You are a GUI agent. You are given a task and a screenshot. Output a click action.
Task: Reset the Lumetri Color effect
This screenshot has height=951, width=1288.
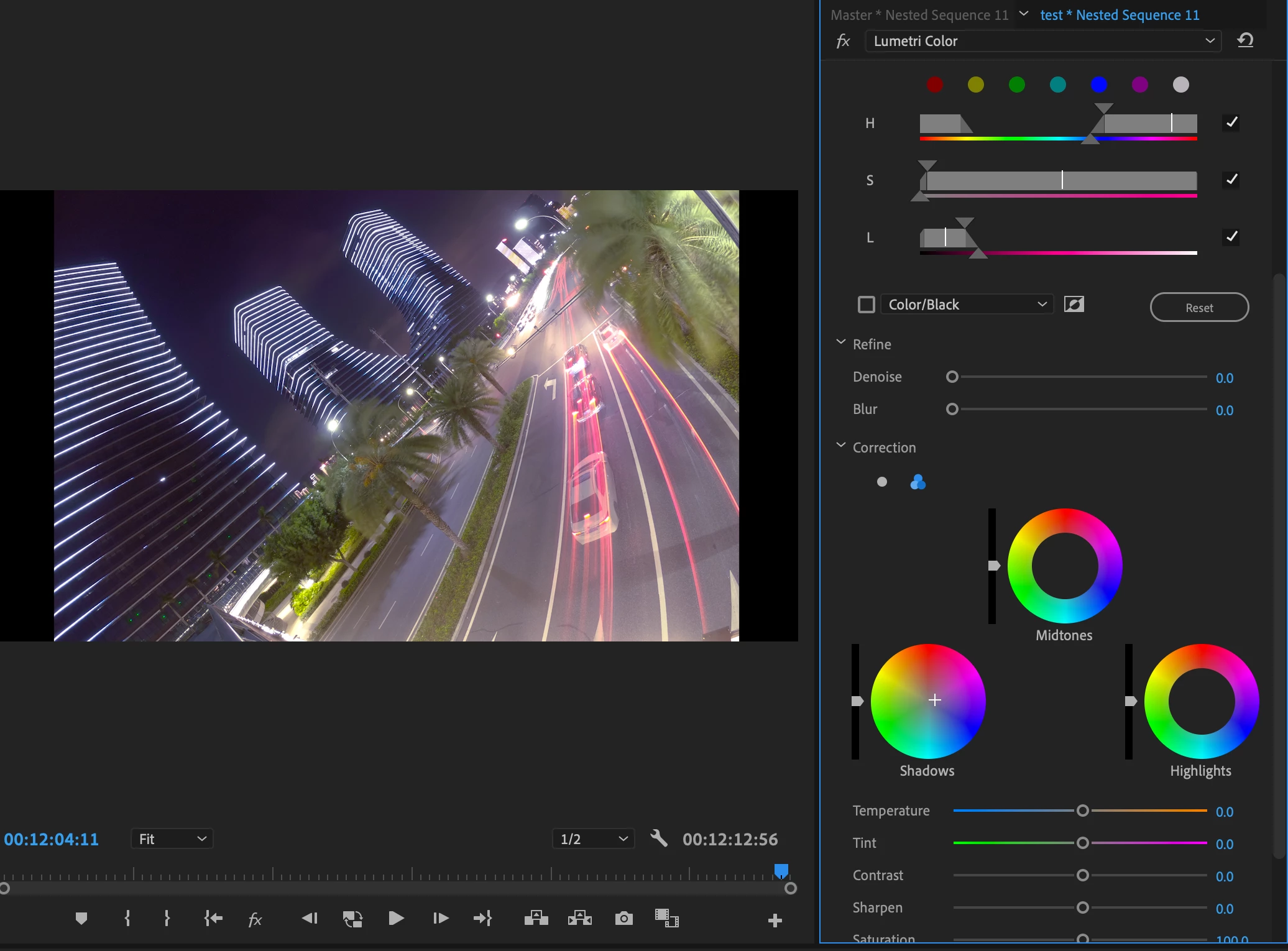tap(1245, 41)
